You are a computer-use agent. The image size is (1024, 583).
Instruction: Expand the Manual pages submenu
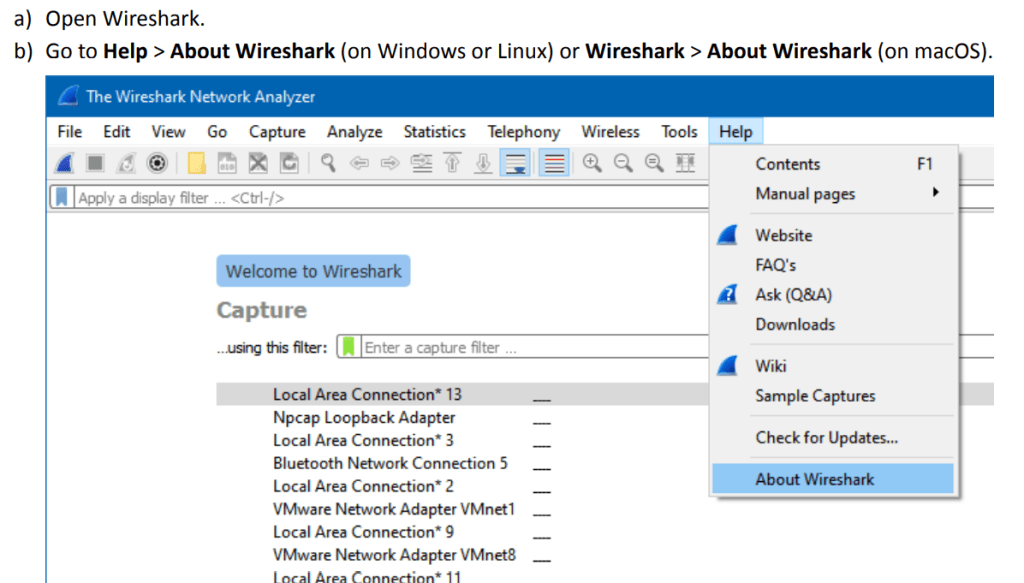(805, 194)
